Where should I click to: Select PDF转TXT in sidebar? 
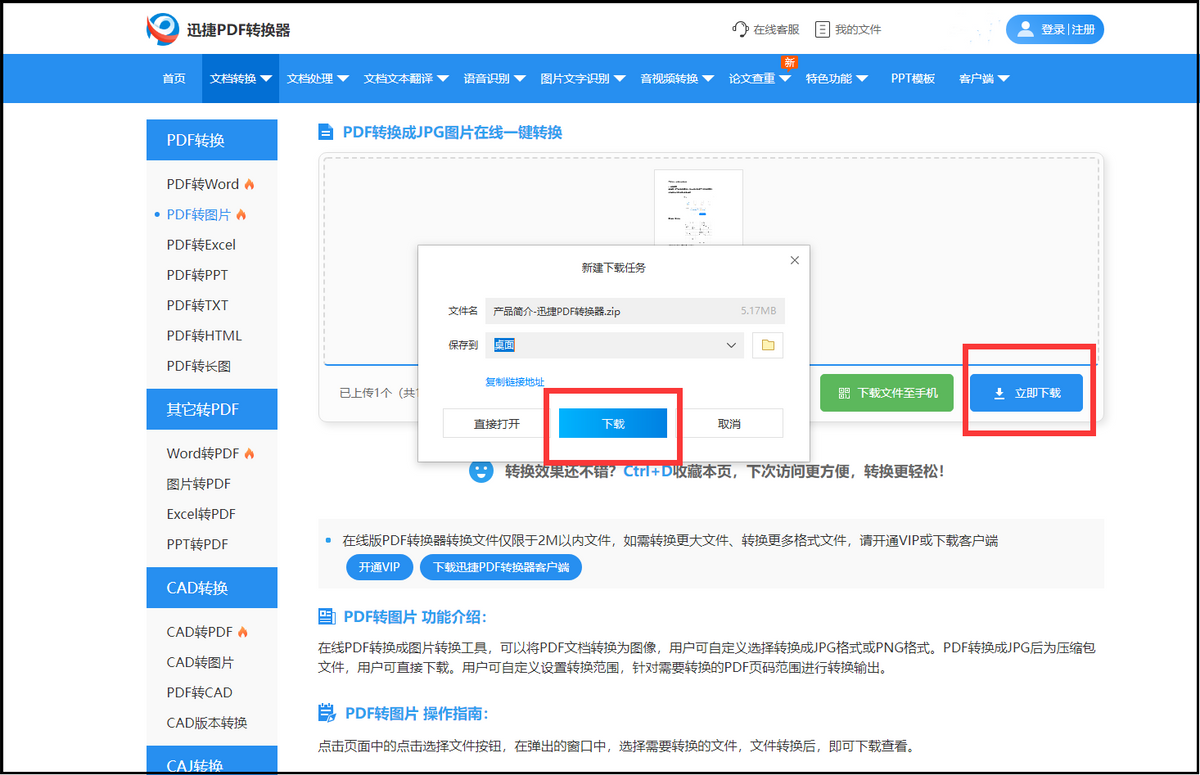point(197,305)
